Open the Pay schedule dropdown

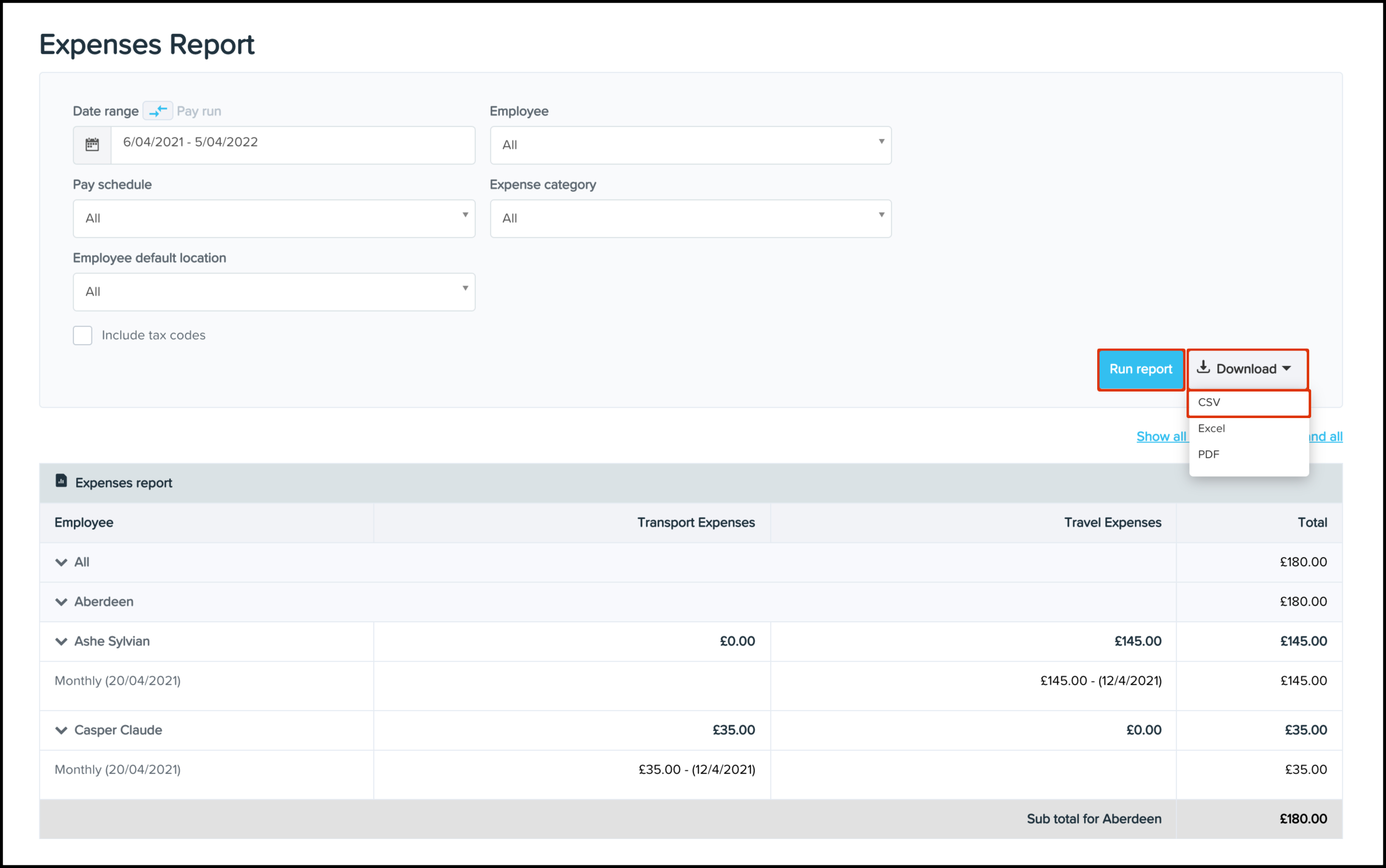274,219
